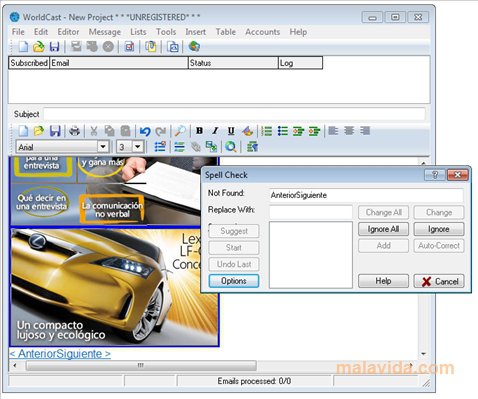Click the Spell Check question mark help button
Viewport: 478px width, 399px height.
(x=435, y=175)
